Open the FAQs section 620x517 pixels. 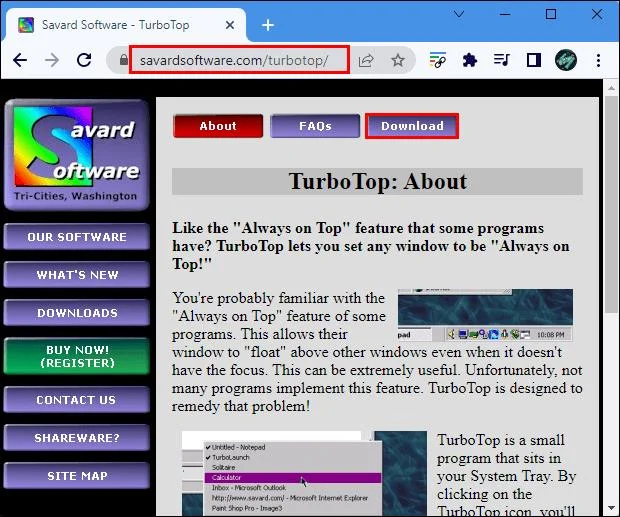315,126
